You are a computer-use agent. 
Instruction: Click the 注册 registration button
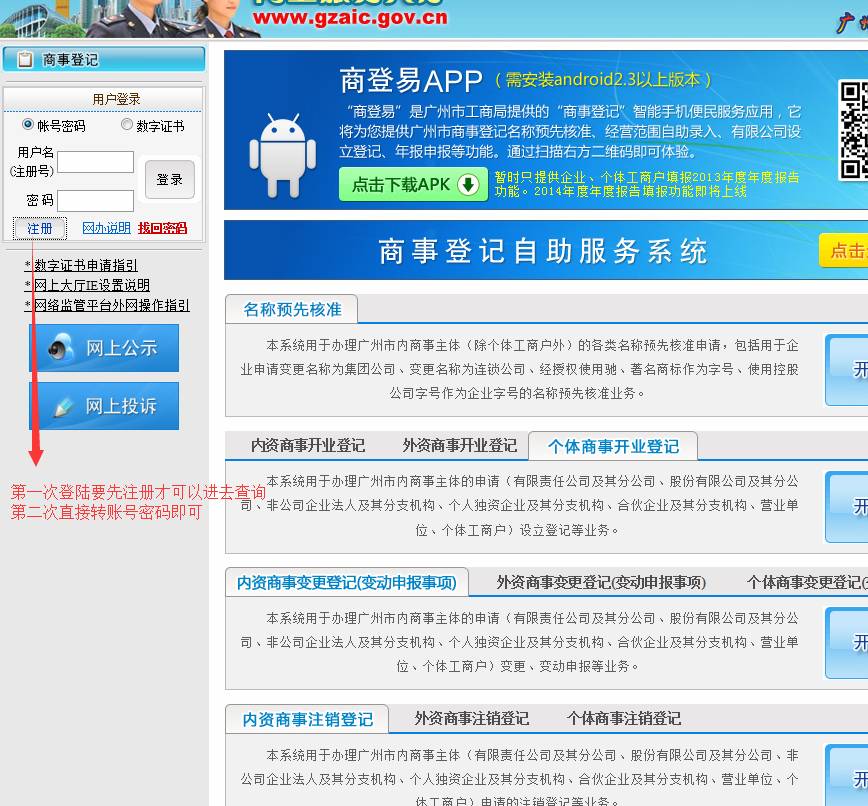click(x=39, y=228)
